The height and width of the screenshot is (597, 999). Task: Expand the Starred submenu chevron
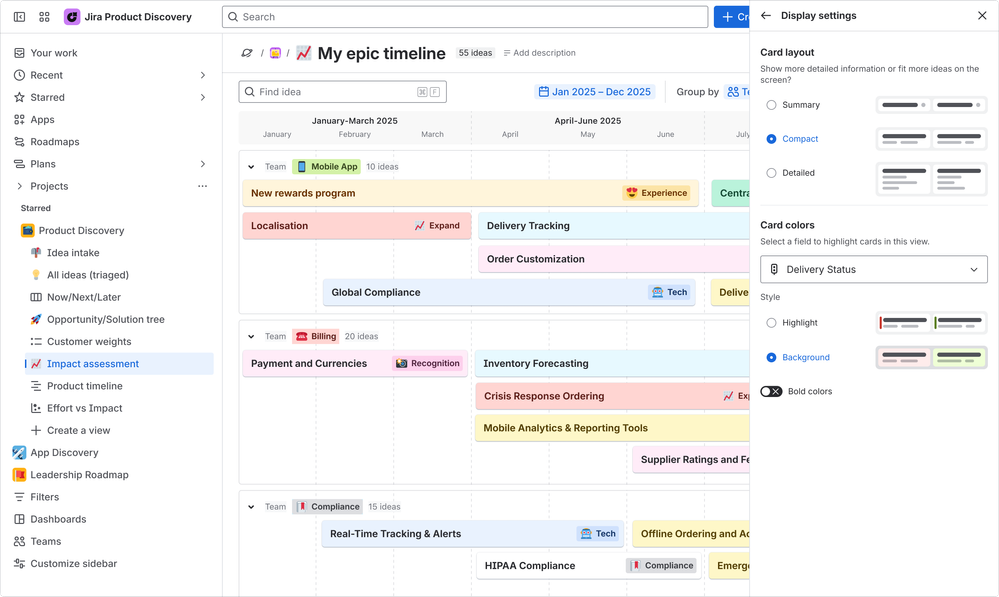pyautogui.click(x=203, y=97)
